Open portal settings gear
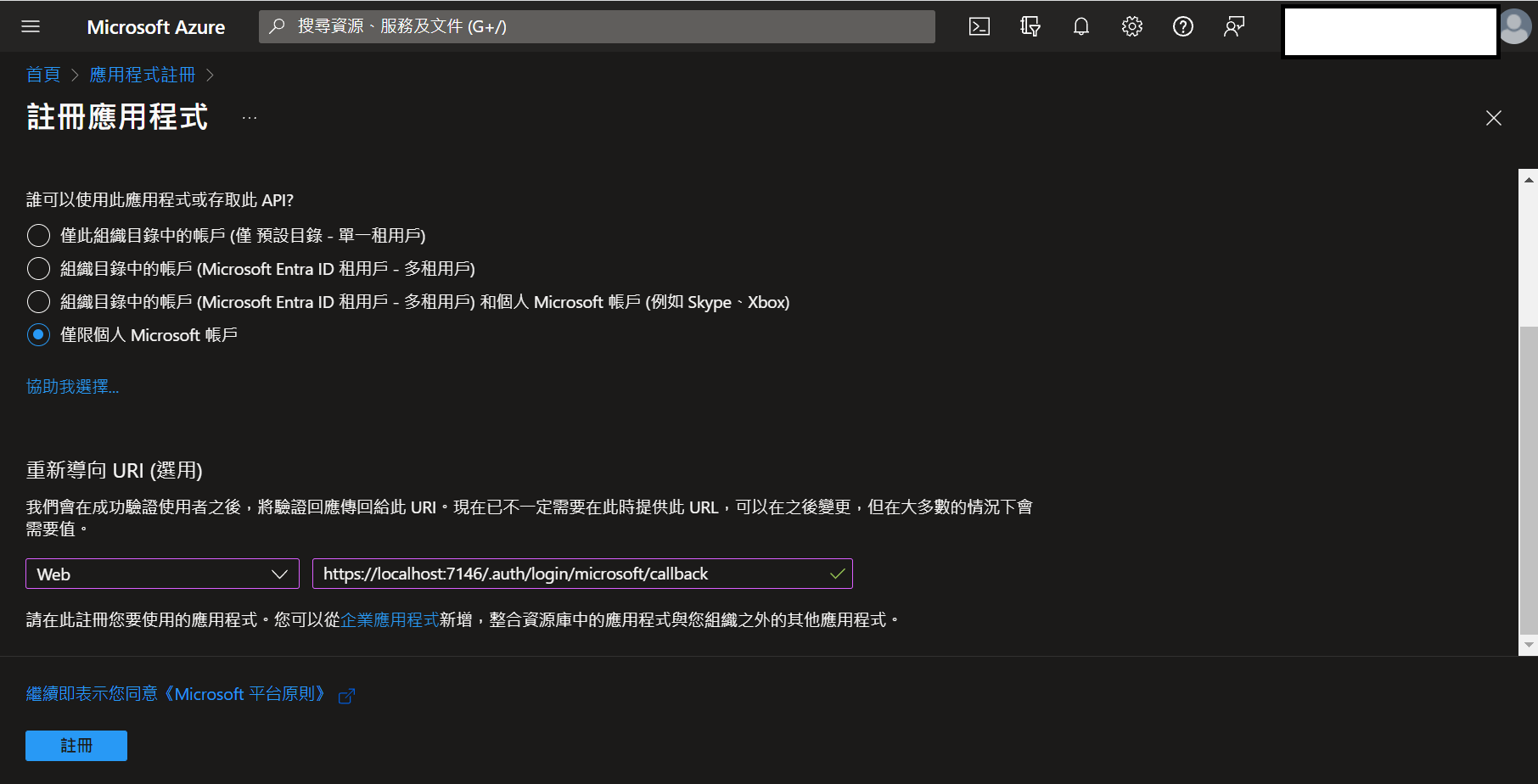 tap(1132, 26)
